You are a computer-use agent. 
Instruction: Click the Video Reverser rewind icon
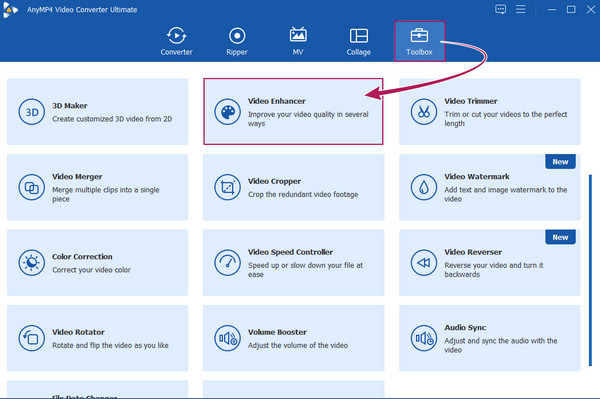pyautogui.click(x=424, y=263)
